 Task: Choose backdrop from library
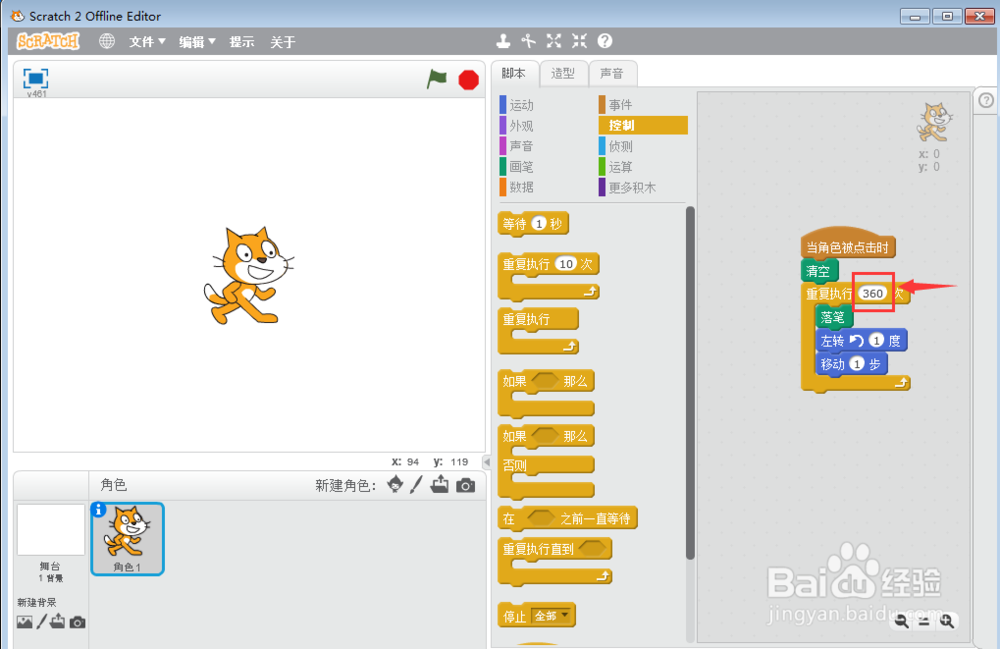(25, 622)
